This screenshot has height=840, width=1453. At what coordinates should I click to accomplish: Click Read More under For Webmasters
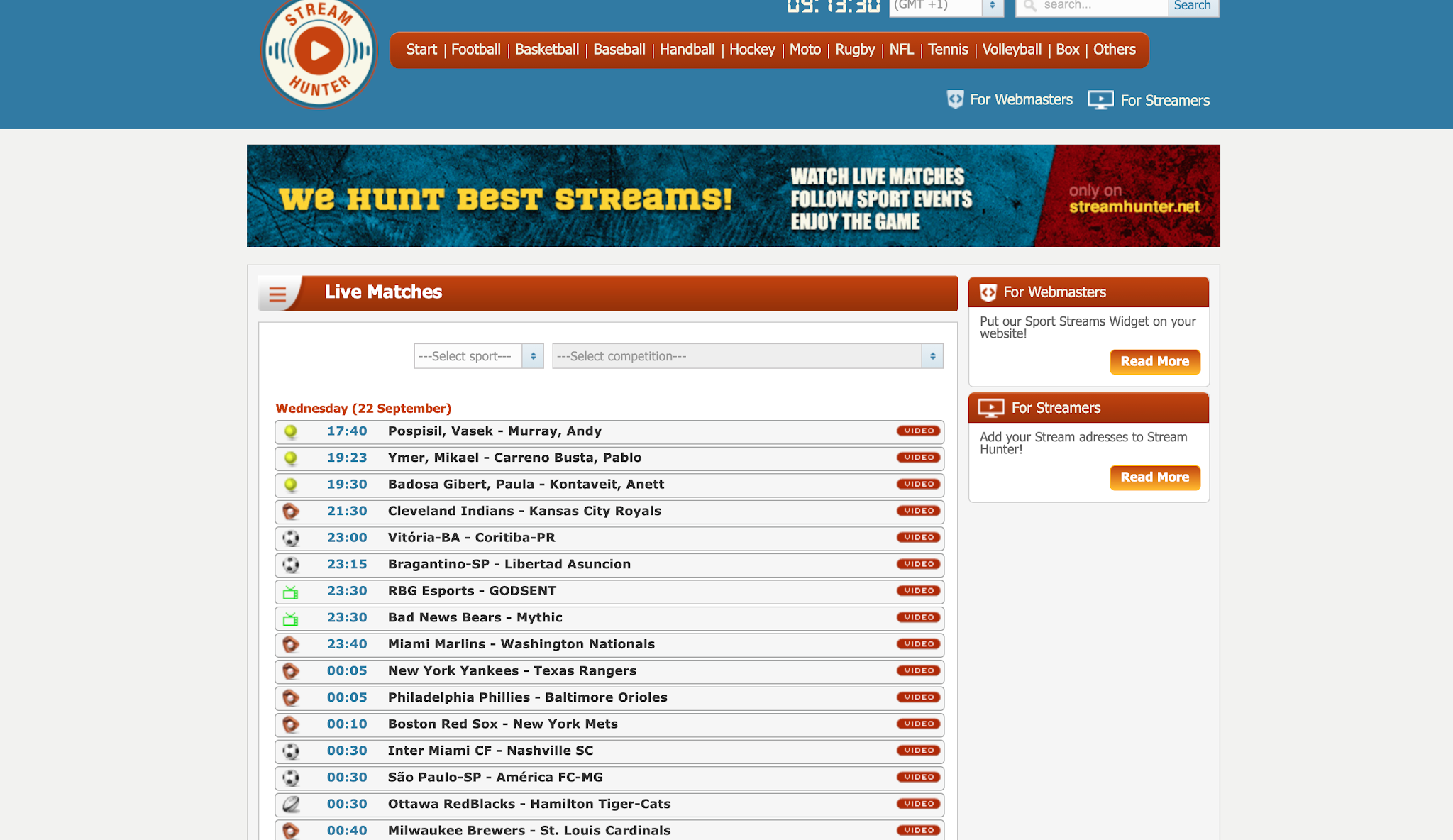tap(1154, 361)
